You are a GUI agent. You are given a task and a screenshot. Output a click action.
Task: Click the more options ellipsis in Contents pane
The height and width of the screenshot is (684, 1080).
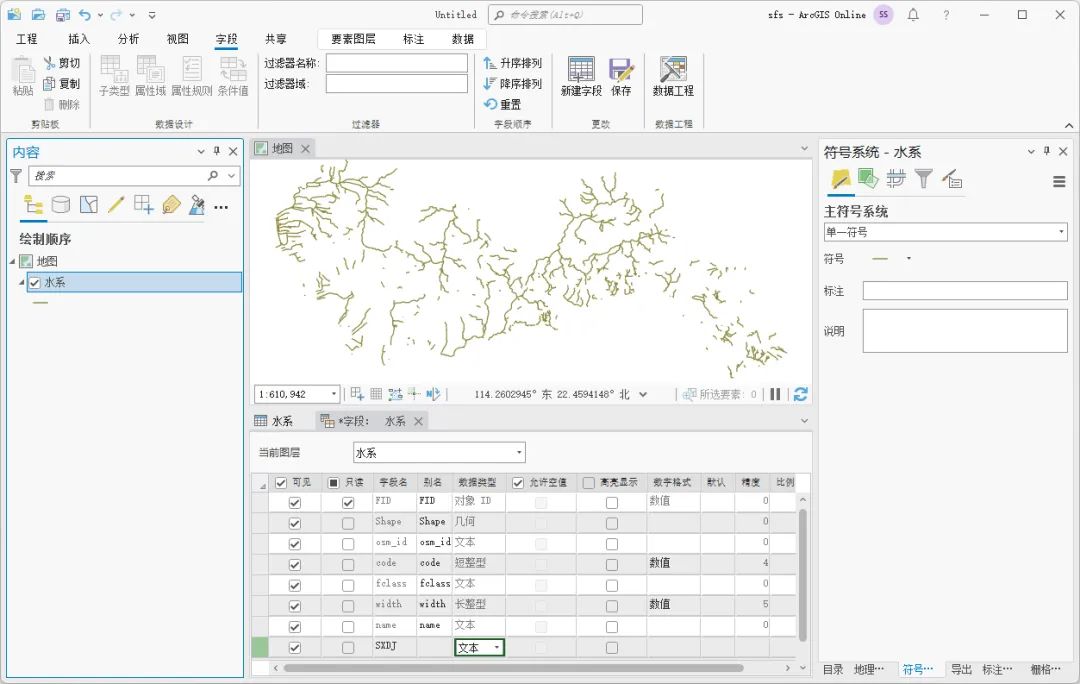coord(220,207)
